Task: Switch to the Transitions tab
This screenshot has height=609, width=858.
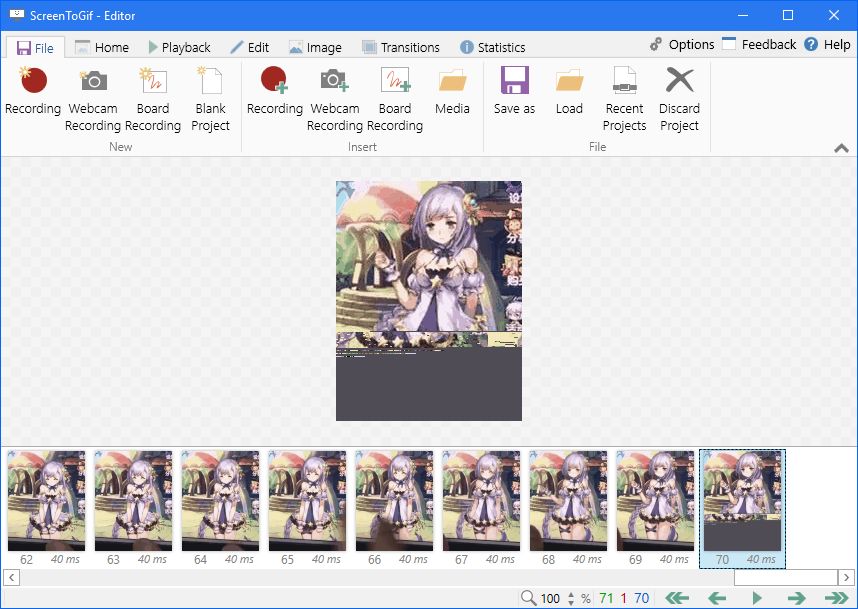Action: pos(401,48)
